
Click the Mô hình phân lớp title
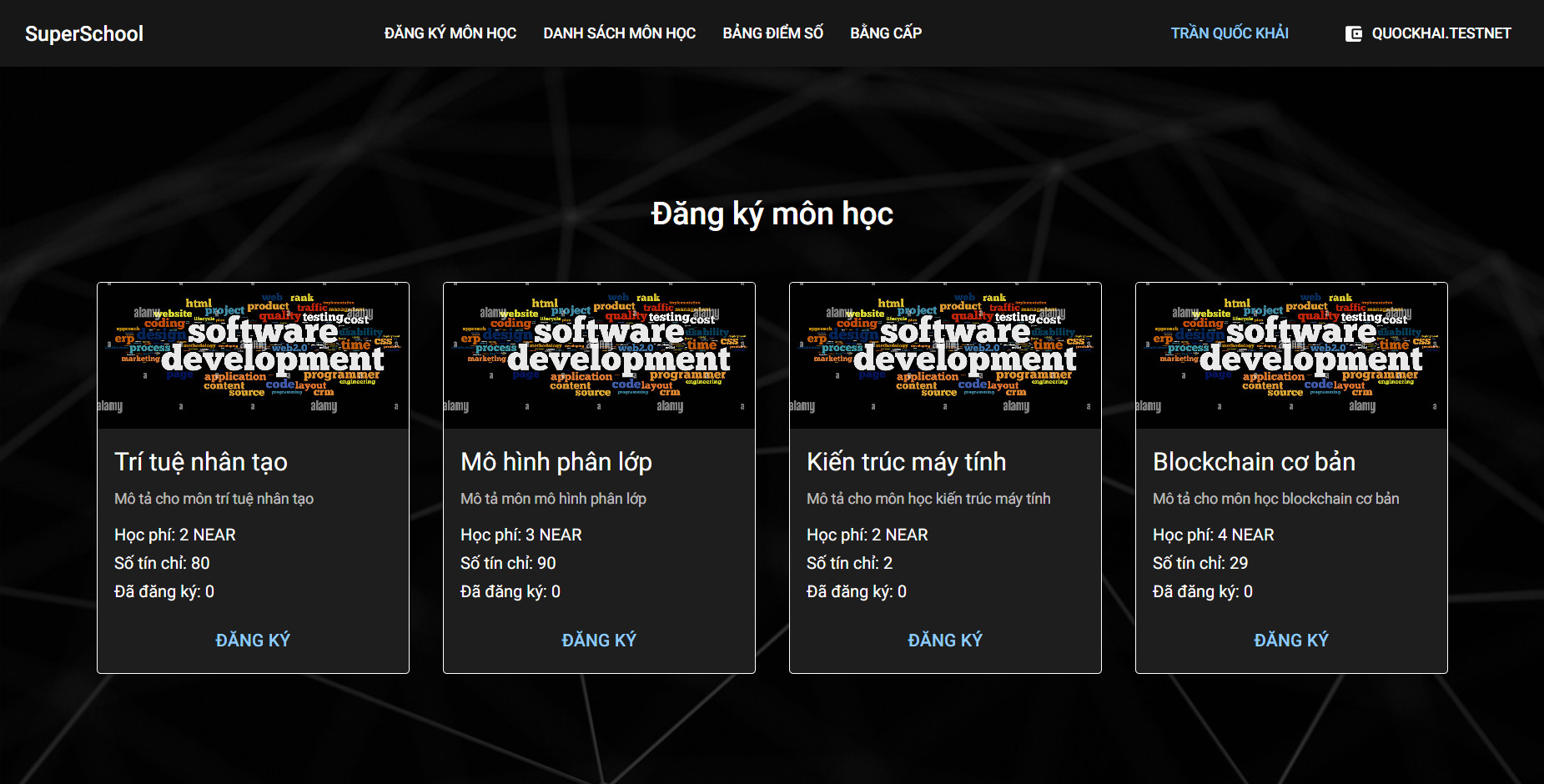(x=556, y=462)
